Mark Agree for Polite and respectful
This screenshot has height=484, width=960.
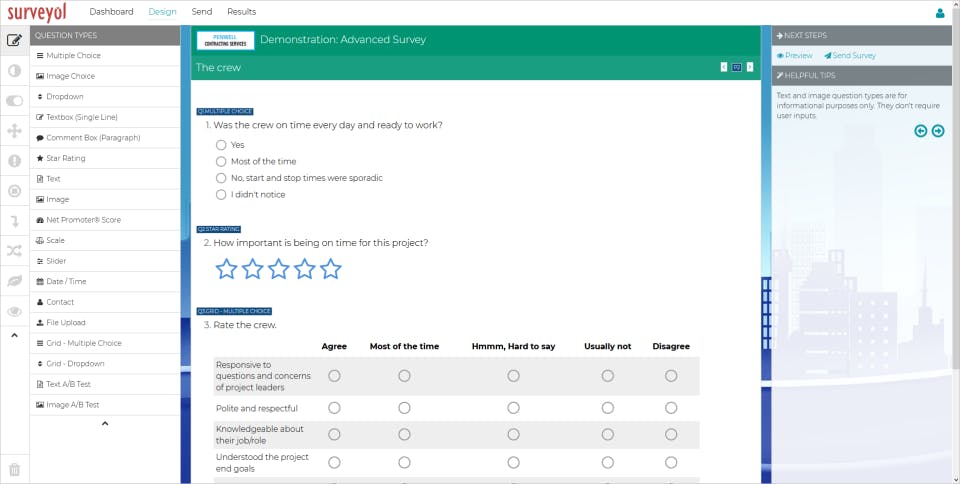[334, 408]
